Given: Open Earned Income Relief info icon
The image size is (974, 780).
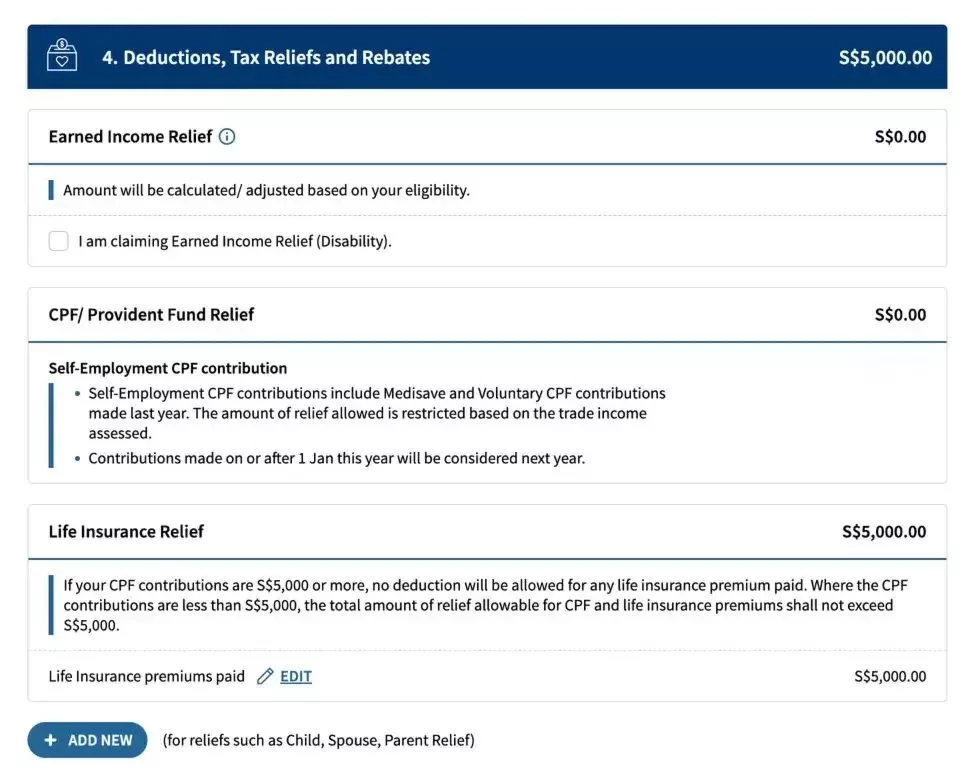Looking at the screenshot, I should (227, 137).
